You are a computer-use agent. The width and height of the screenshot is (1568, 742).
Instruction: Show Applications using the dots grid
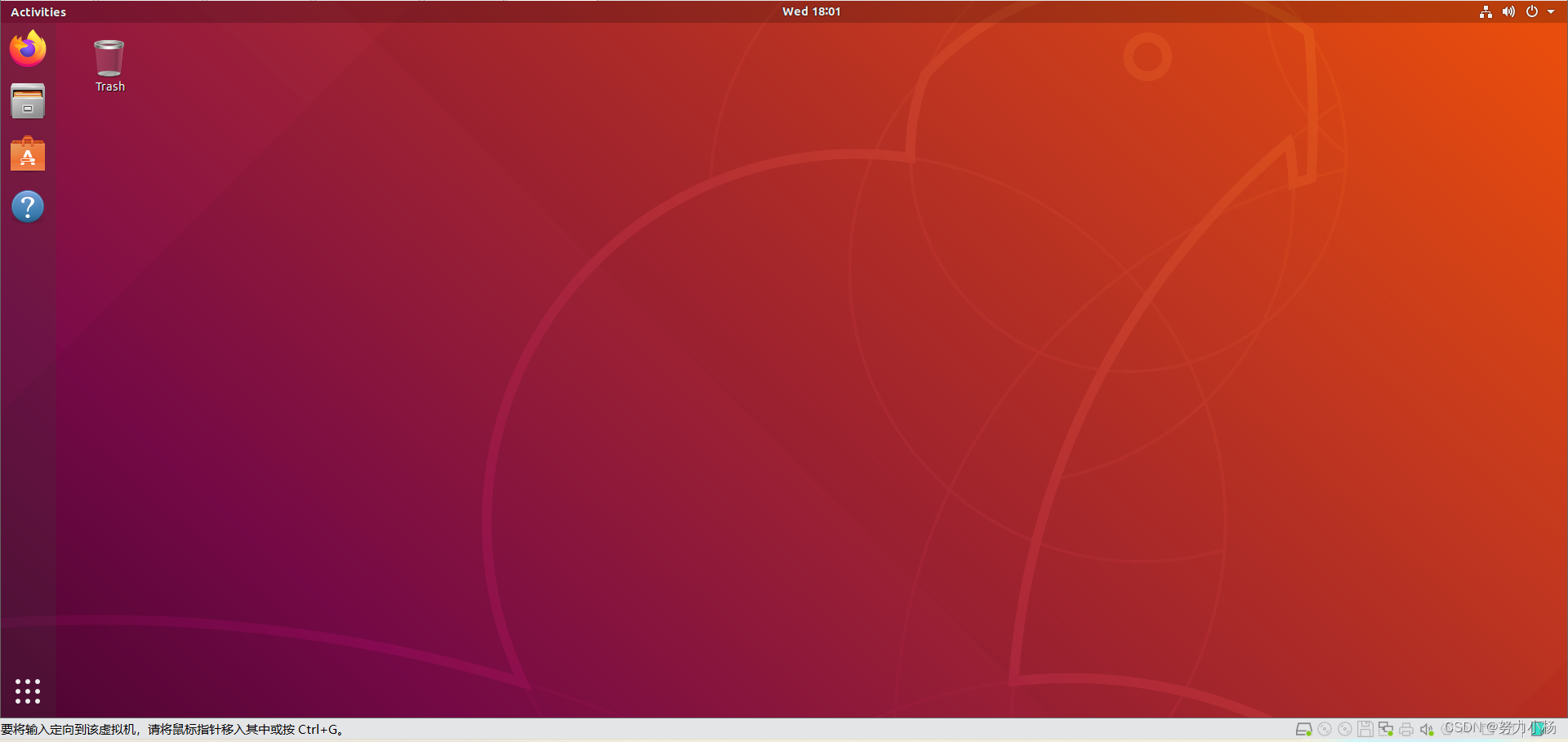click(x=28, y=691)
